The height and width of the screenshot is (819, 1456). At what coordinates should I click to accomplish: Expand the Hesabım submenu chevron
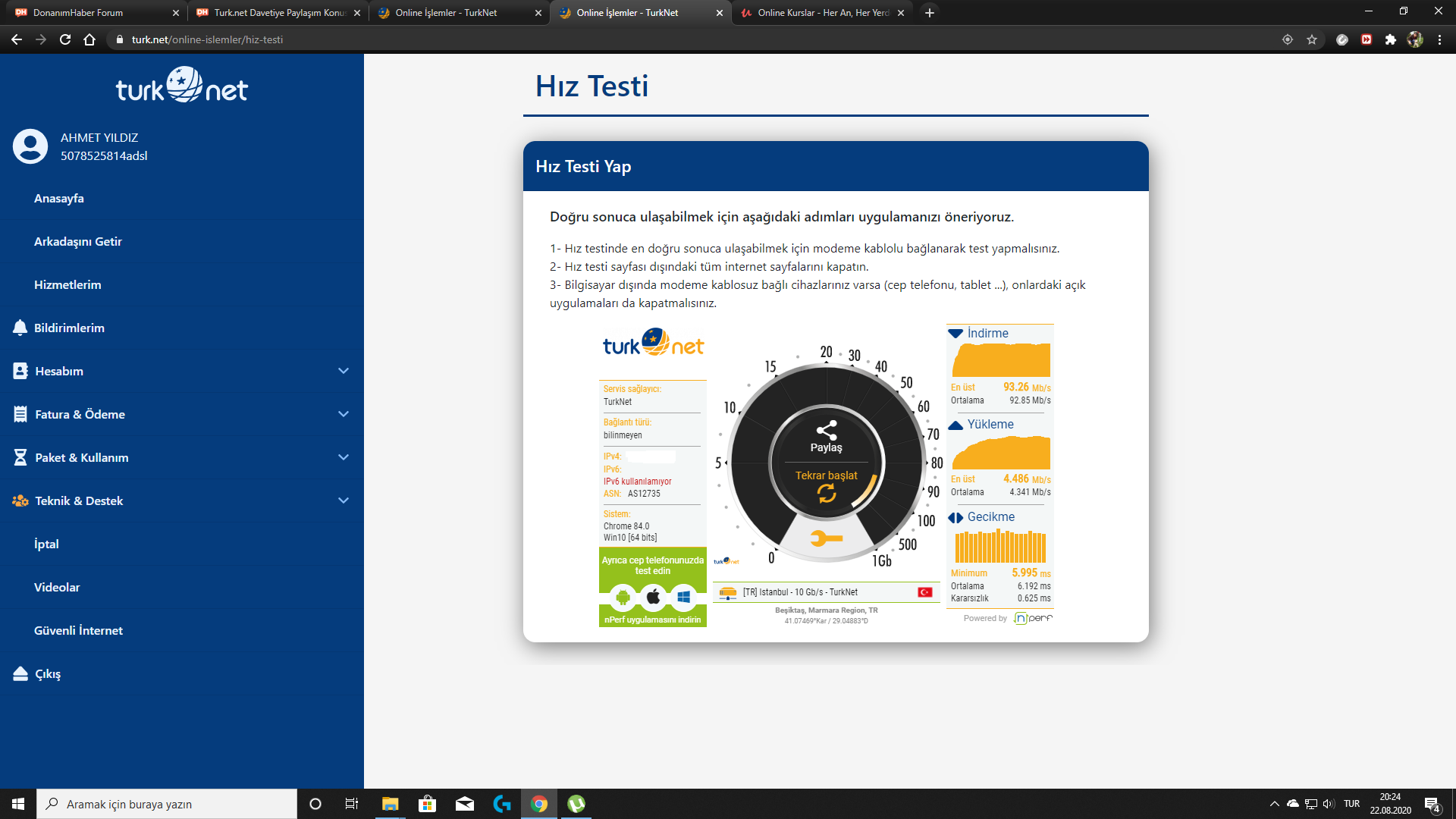pos(344,371)
